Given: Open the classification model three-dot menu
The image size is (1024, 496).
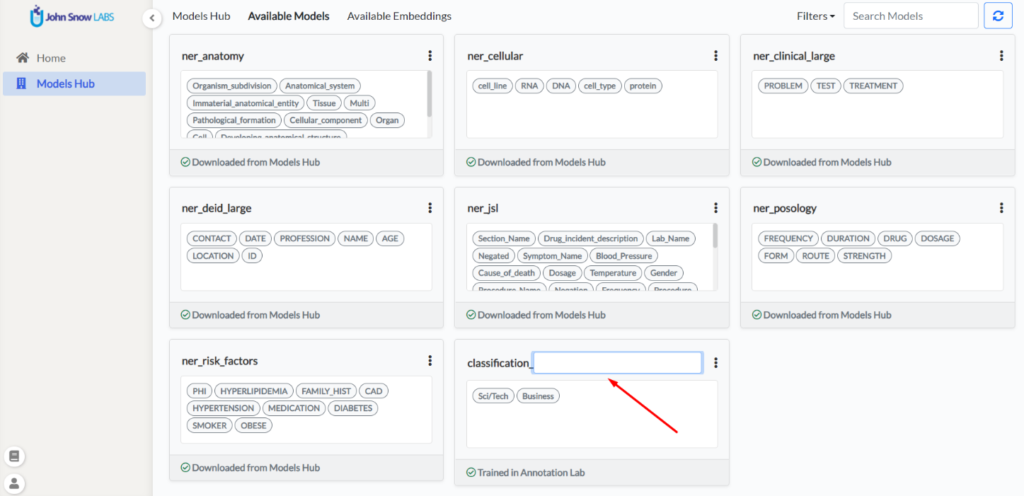Looking at the screenshot, I should click(716, 363).
